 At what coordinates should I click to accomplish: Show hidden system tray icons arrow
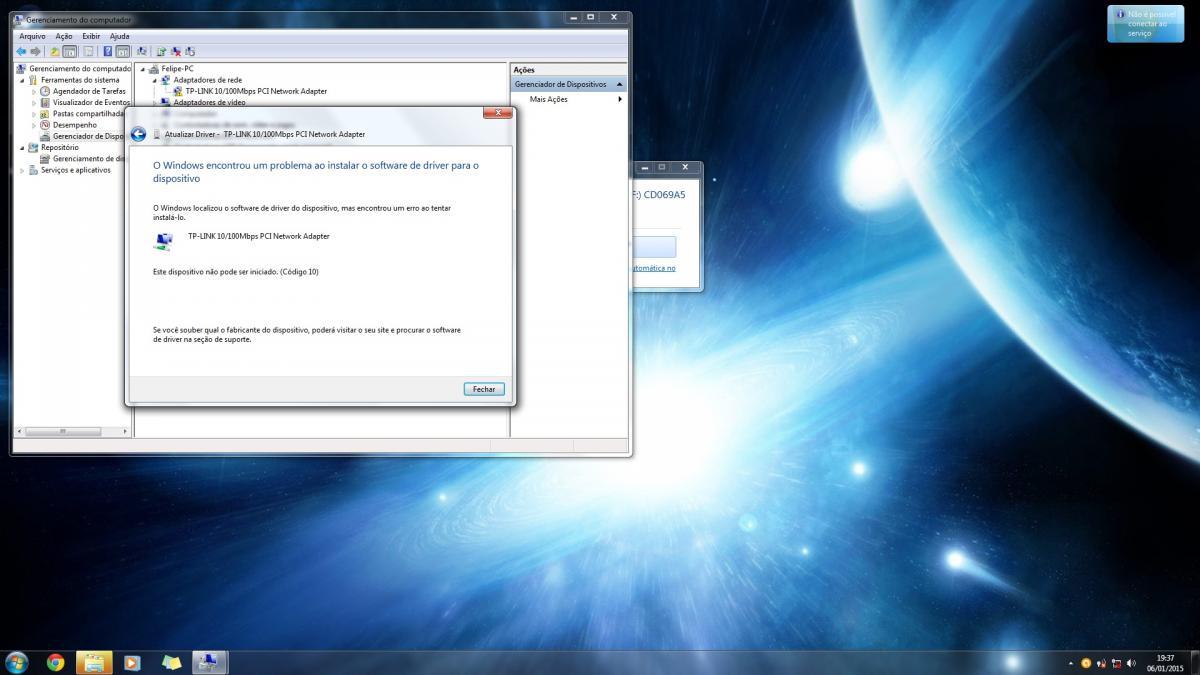[x=1071, y=663]
